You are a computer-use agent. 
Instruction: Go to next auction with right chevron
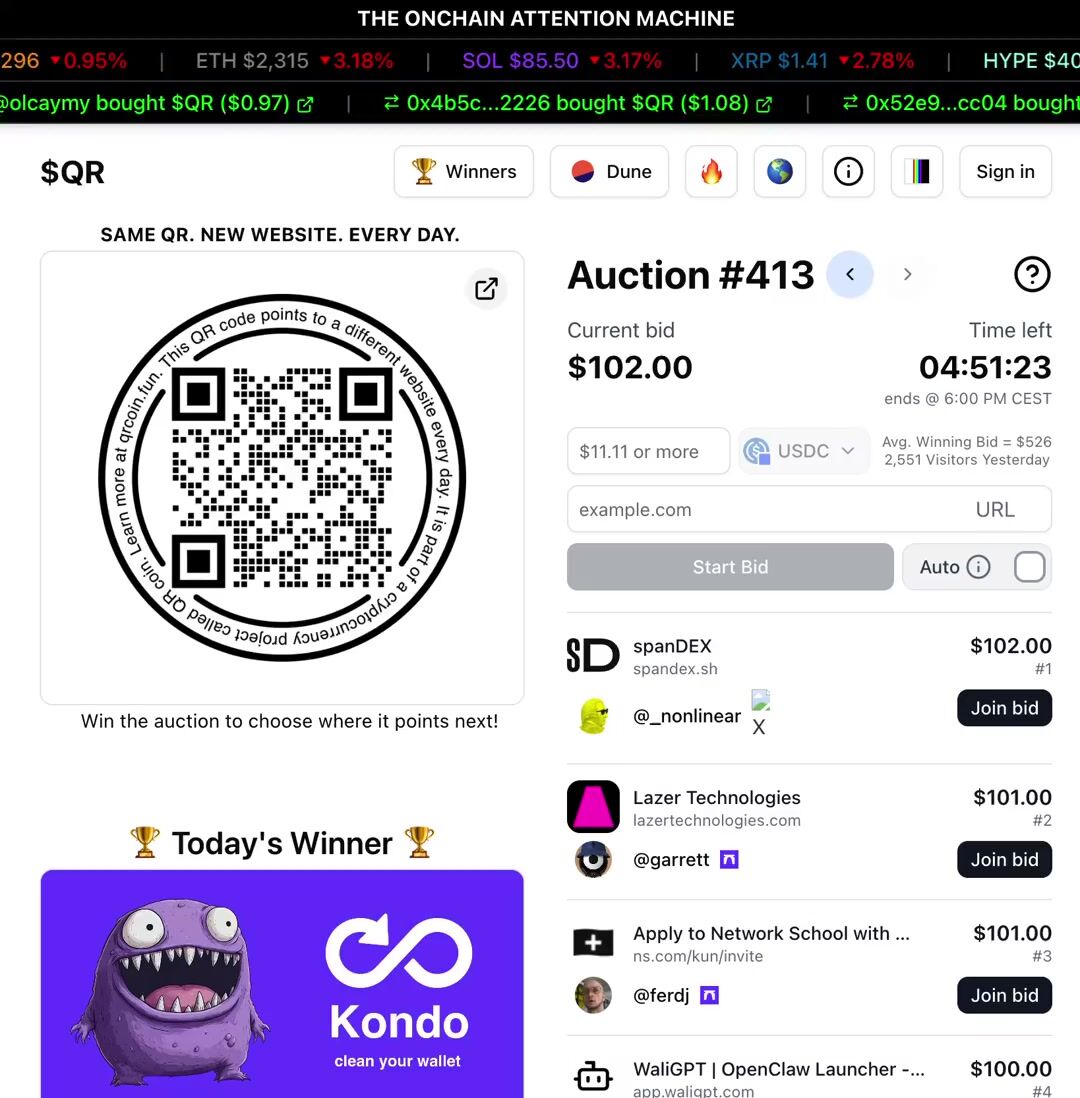908,274
